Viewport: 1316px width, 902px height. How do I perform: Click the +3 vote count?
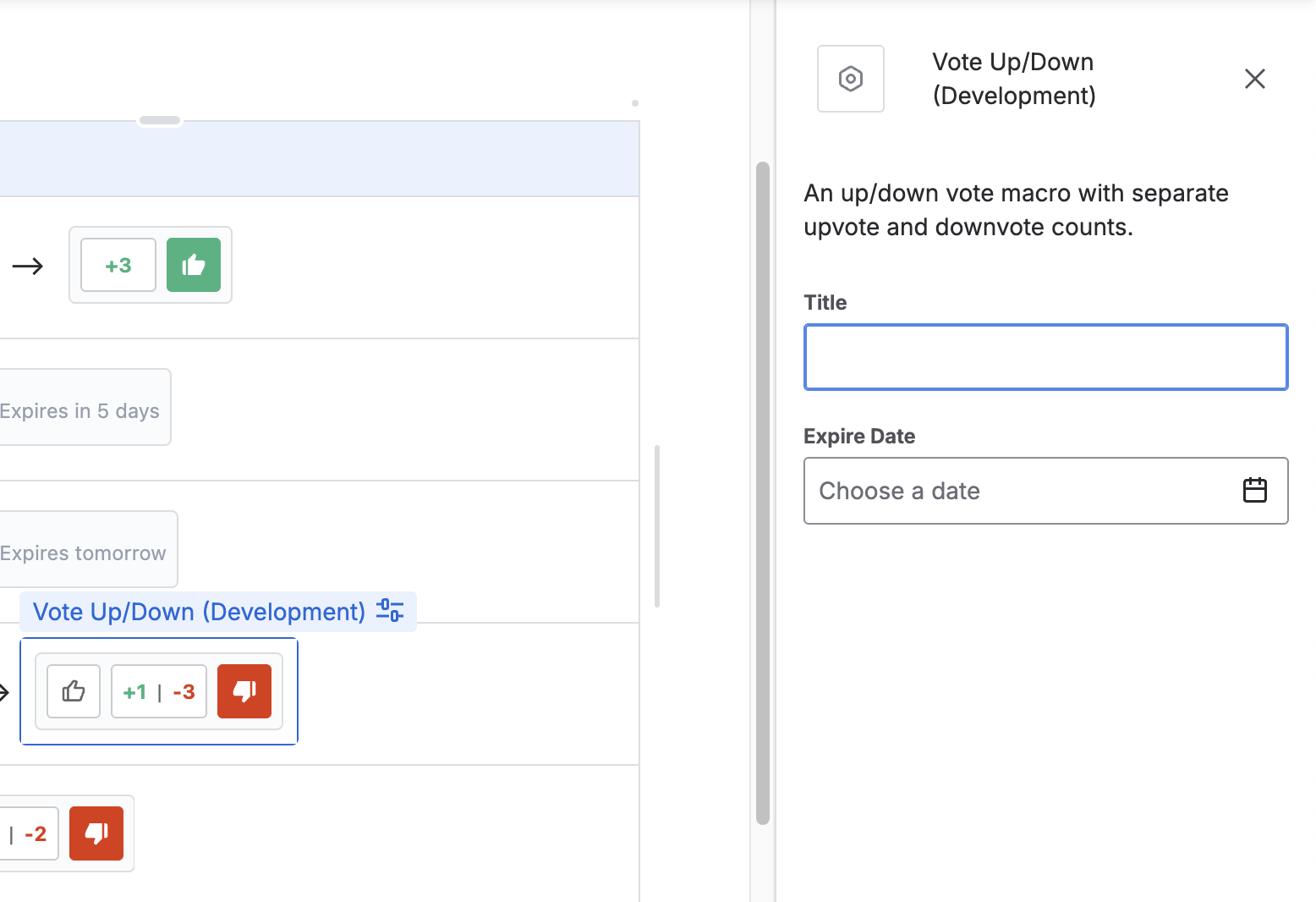point(118,265)
